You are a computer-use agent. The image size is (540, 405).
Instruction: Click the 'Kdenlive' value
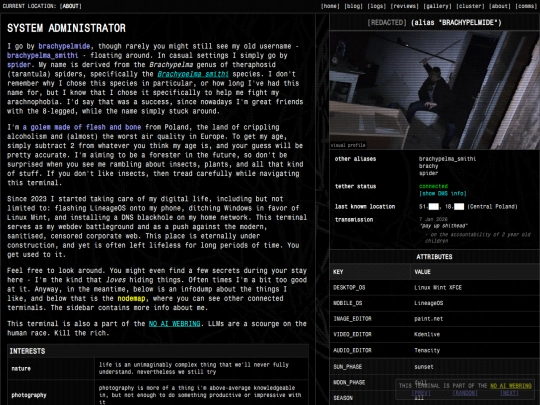coord(427,334)
